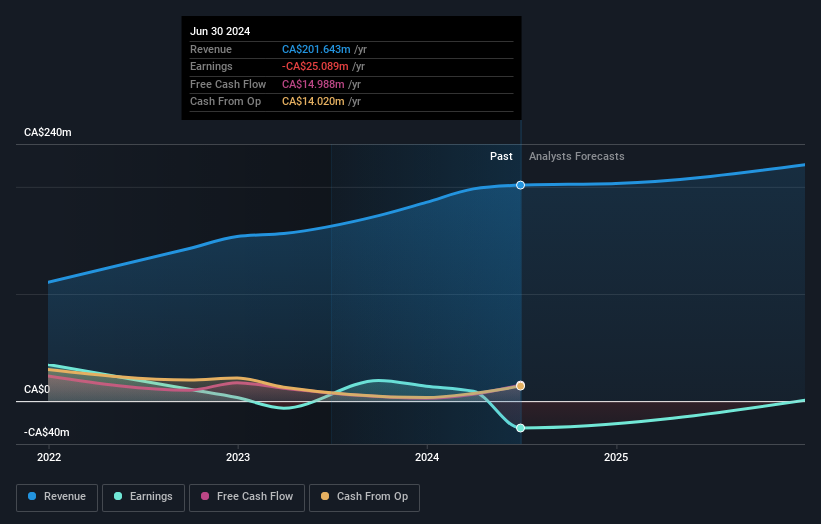
Task: Click the Earnings data point at Jun 2024
Action: click(x=520, y=428)
